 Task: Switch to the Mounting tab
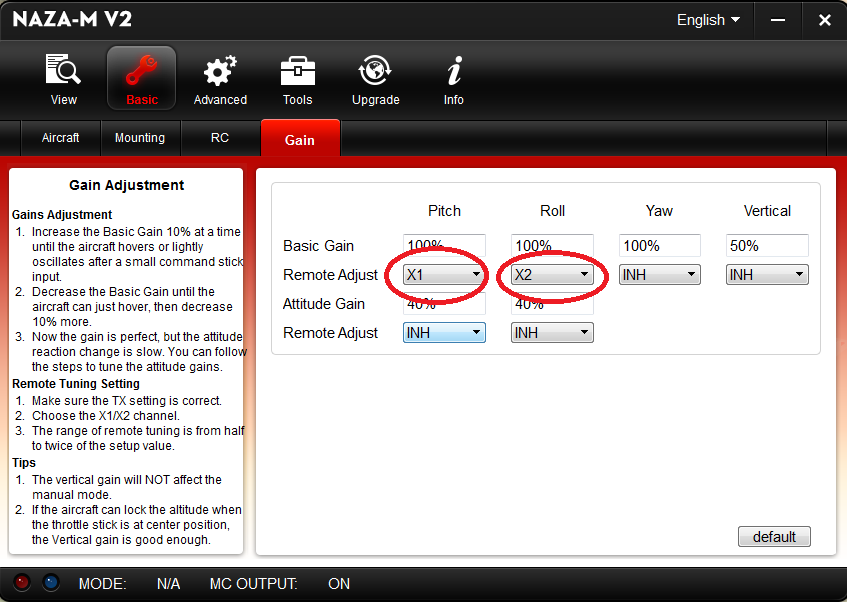[x=139, y=138]
